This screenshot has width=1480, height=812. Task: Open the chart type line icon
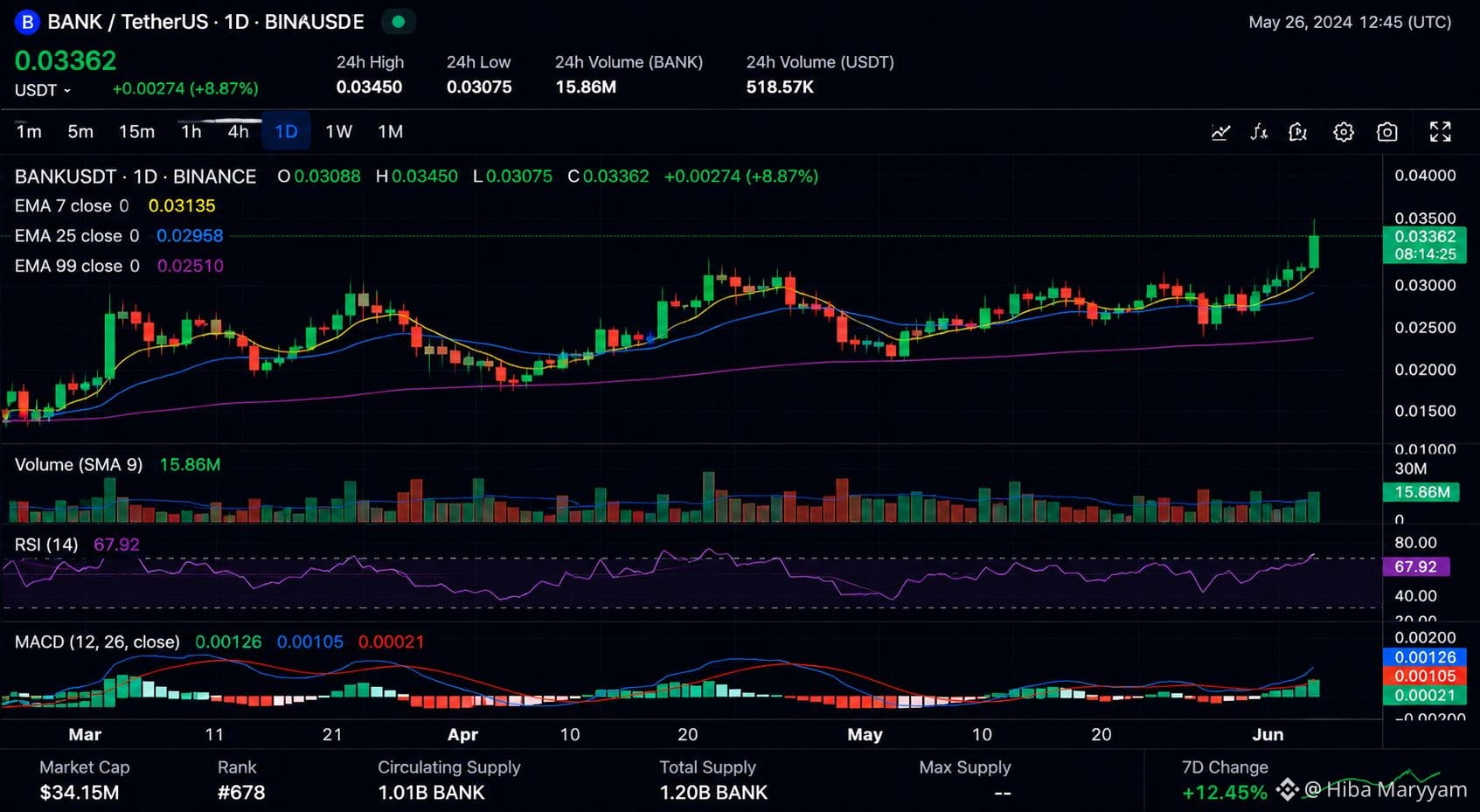1220,132
